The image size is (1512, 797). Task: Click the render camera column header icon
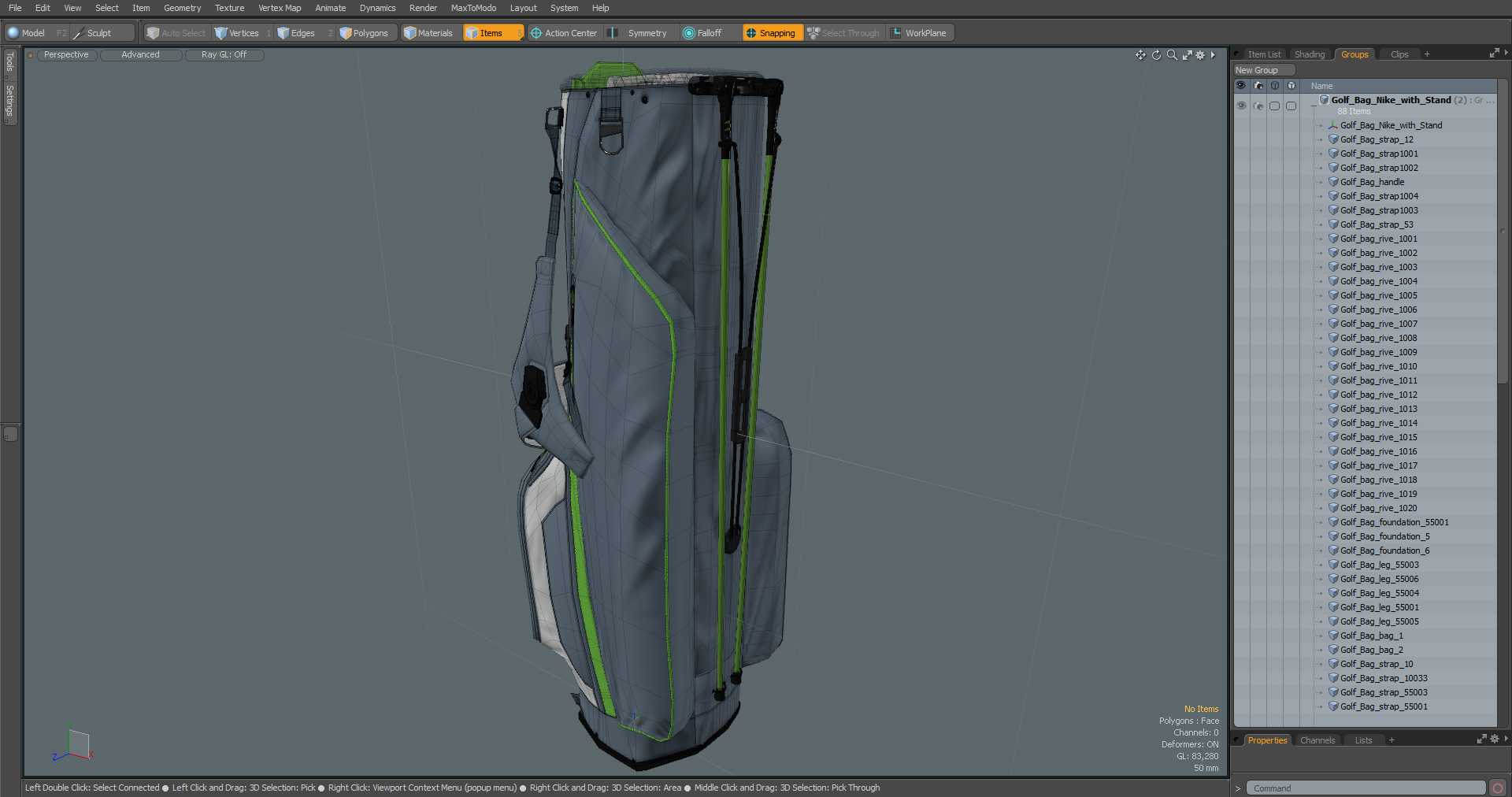(x=1258, y=86)
